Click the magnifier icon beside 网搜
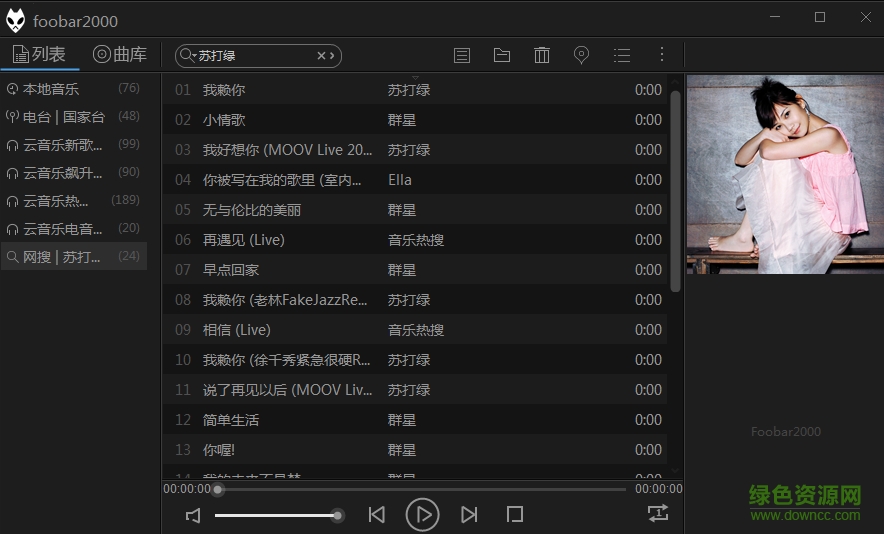 [x=12, y=257]
